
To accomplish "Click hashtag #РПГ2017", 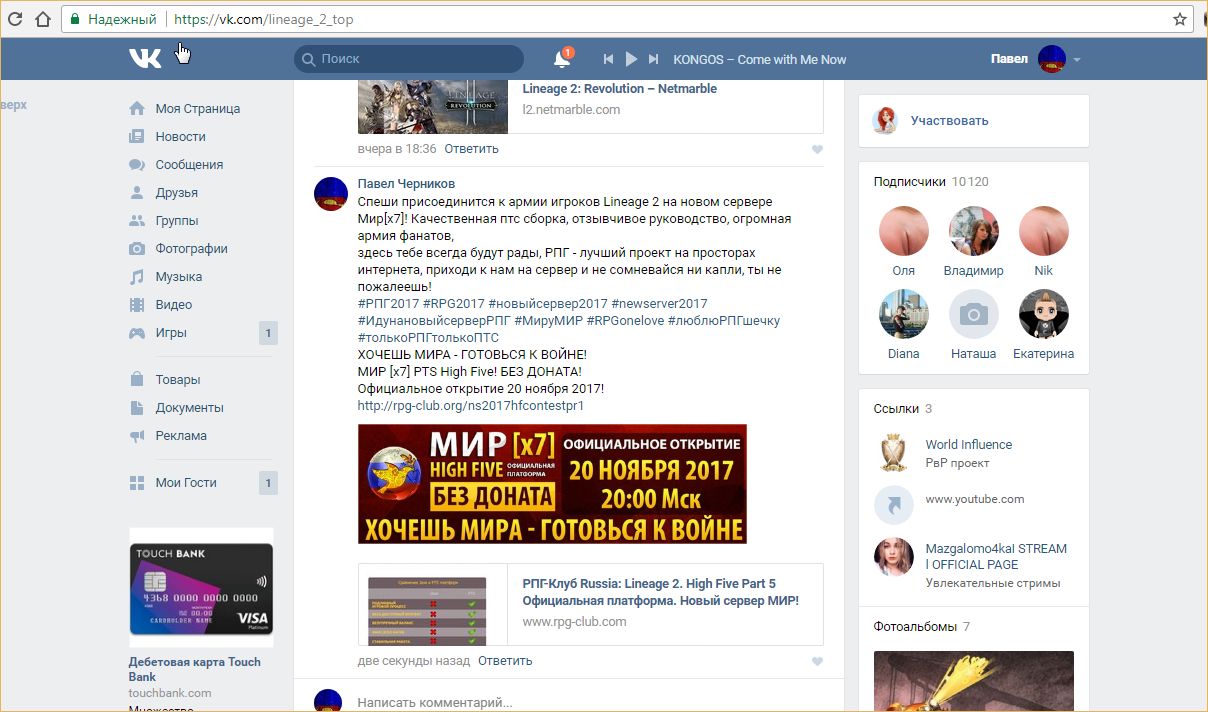I will coord(388,303).
